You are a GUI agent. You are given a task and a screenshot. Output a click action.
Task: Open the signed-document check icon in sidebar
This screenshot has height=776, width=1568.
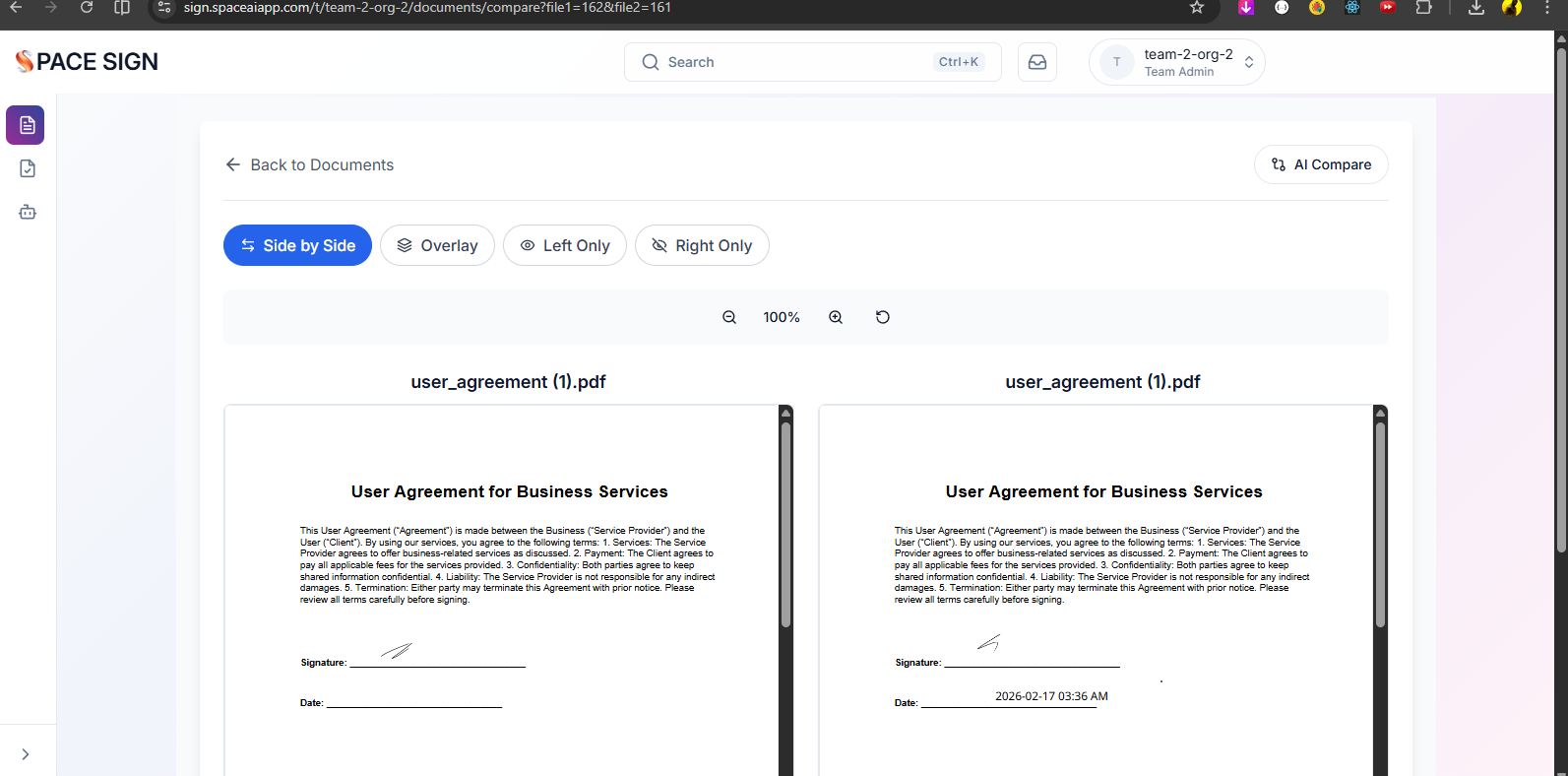click(28, 168)
